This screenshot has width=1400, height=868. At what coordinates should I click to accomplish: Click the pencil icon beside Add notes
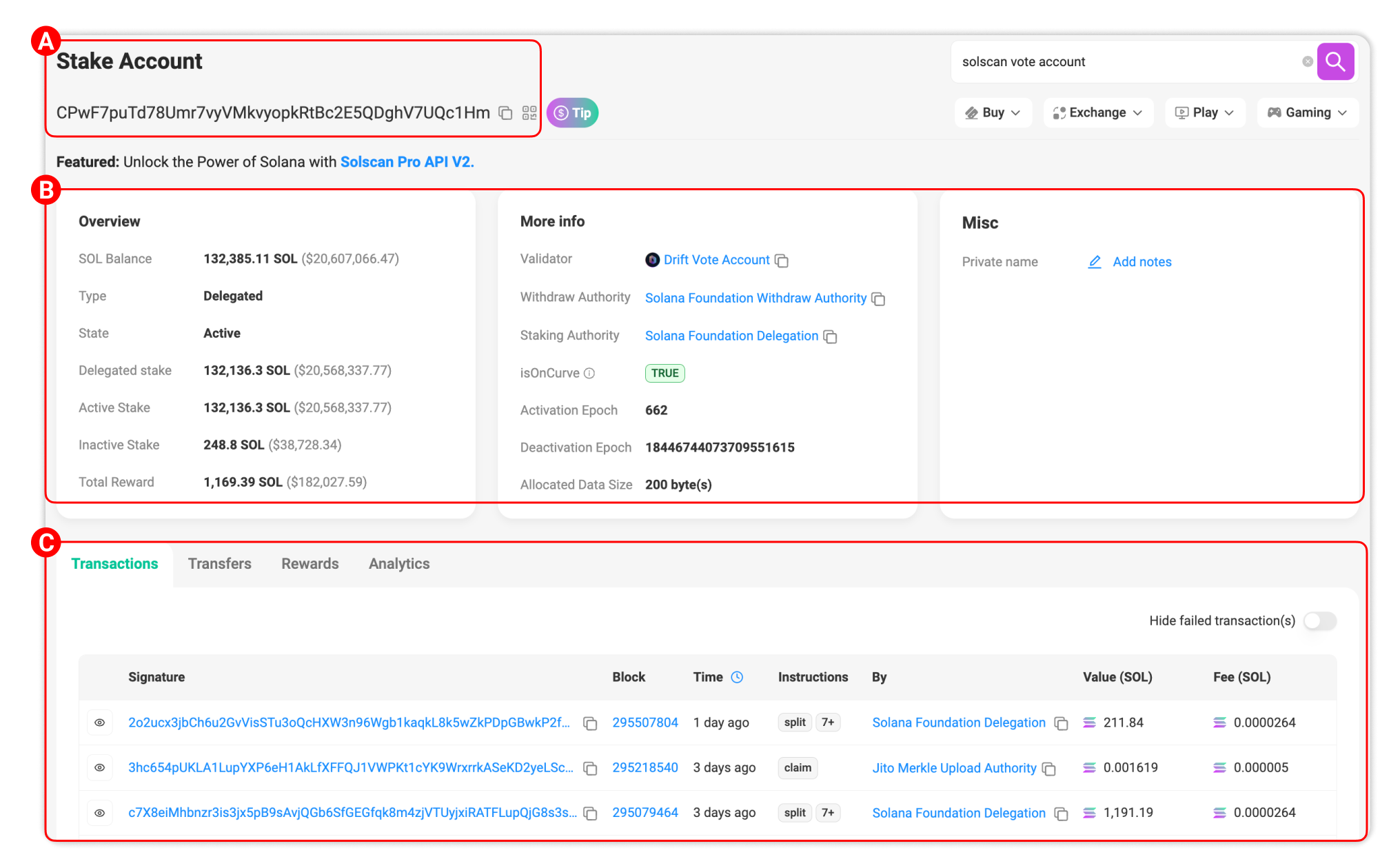(x=1095, y=262)
